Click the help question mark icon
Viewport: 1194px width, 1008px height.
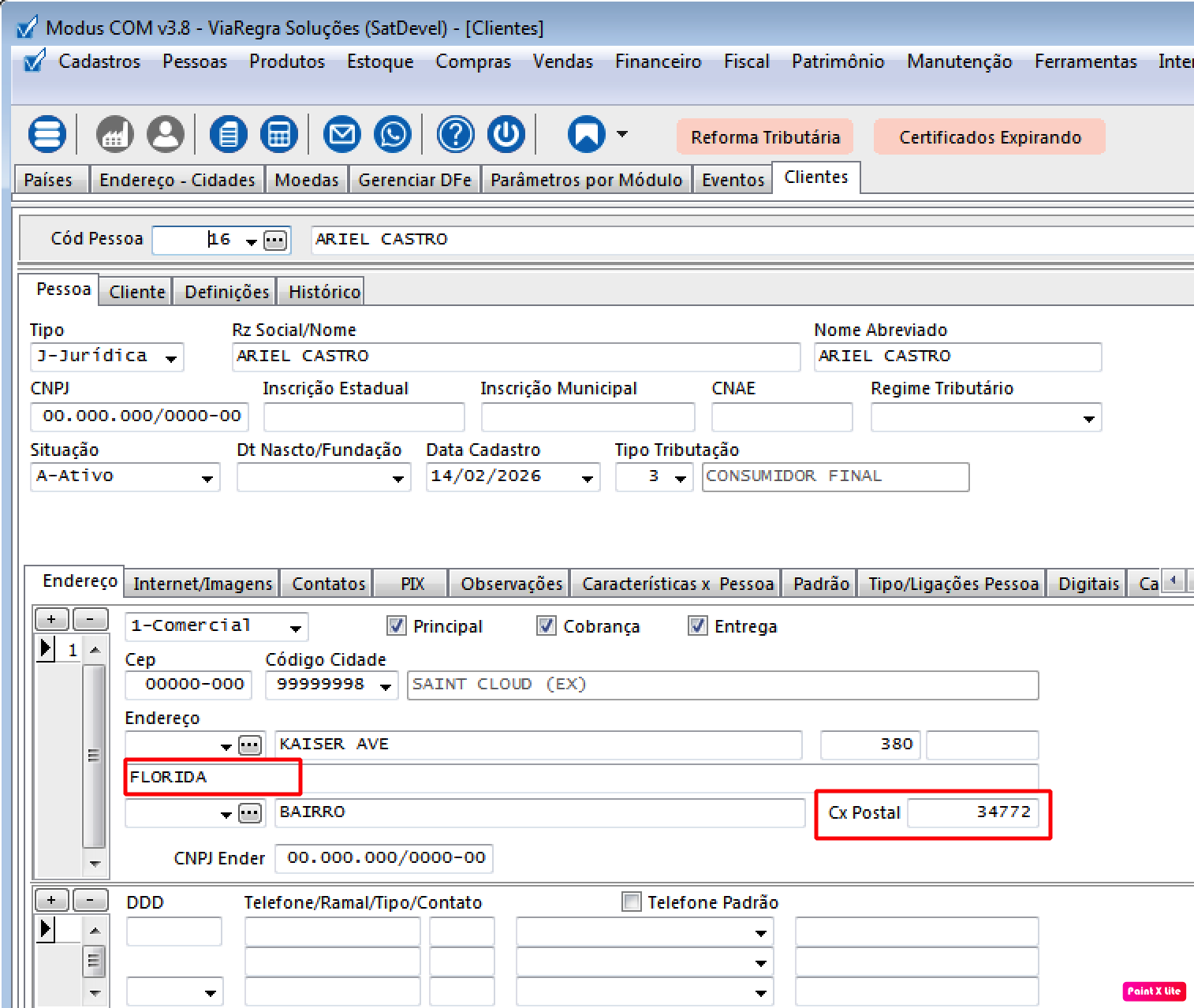pos(455,134)
